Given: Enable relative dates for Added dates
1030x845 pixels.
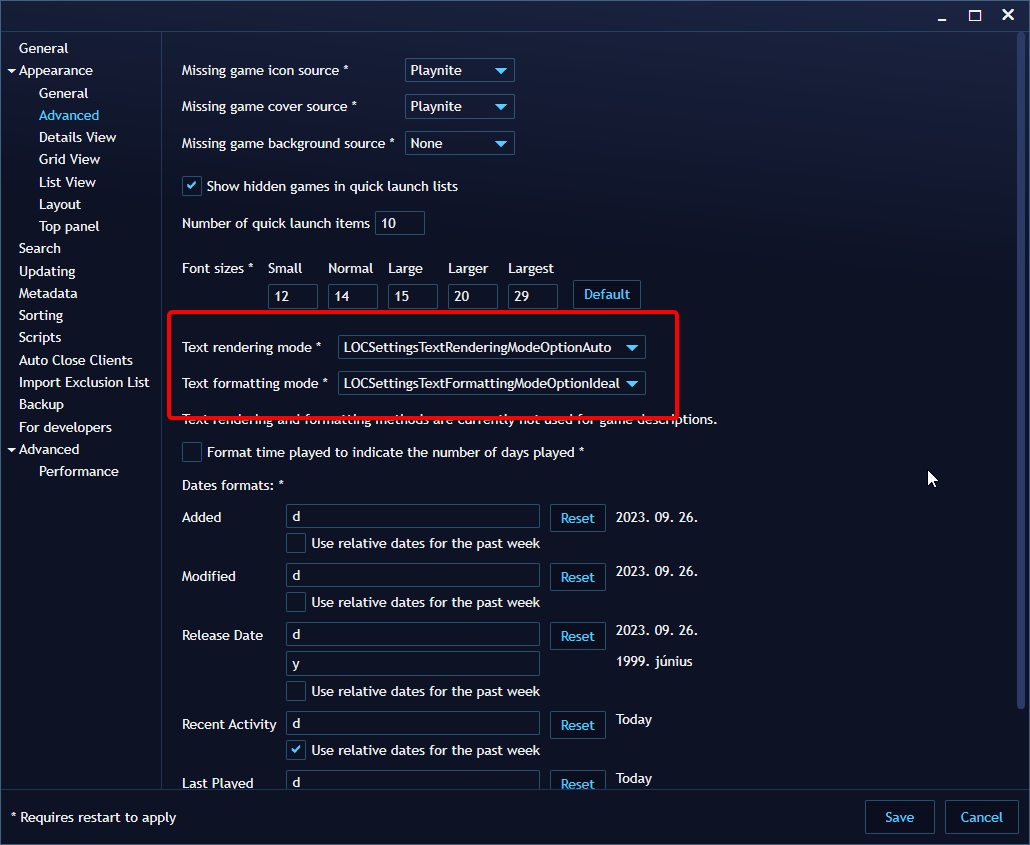Looking at the screenshot, I should tap(295, 543).
